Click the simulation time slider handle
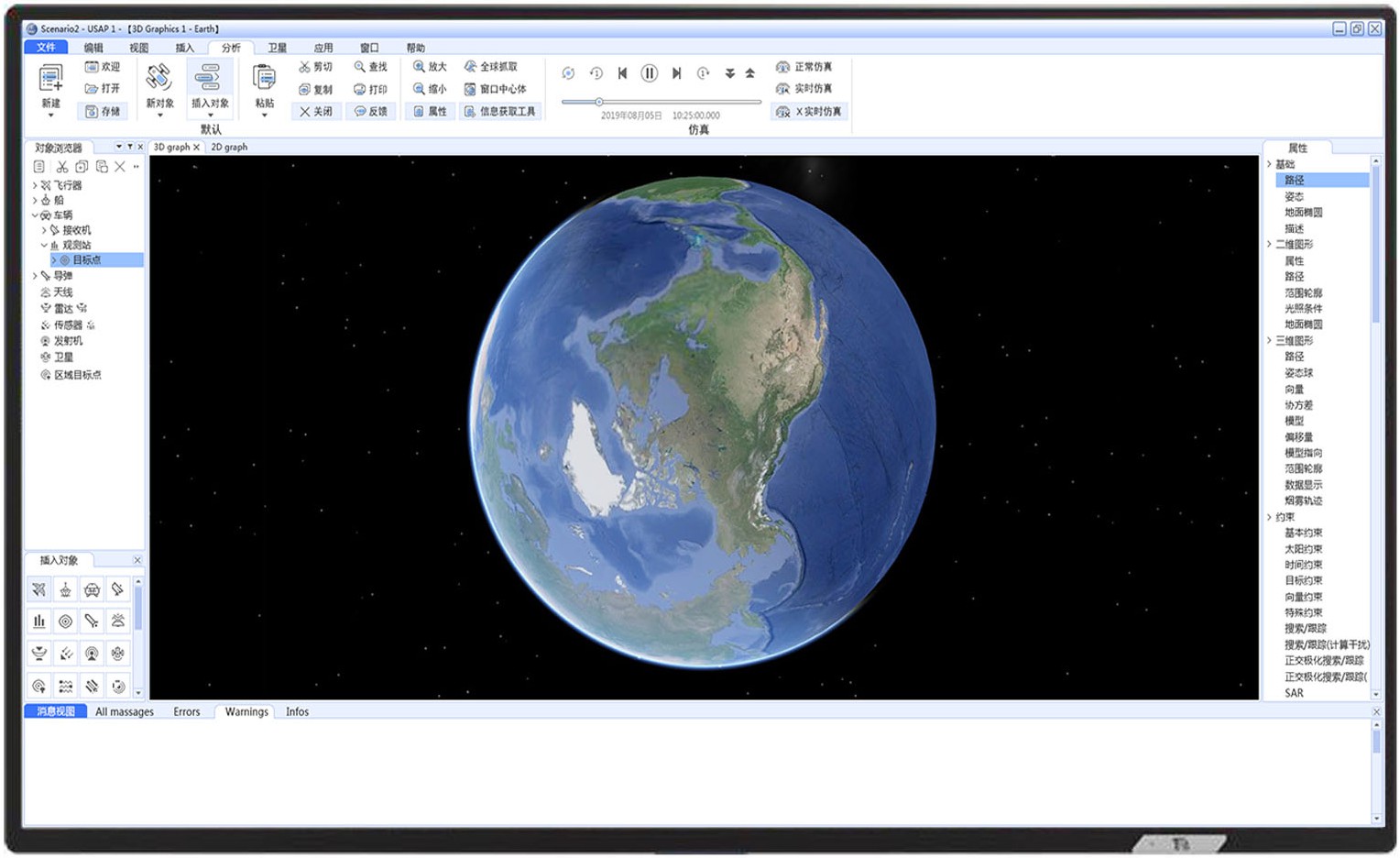Image resolution: width=1400 pixels, height=858 pixels. tap(598, 102)
